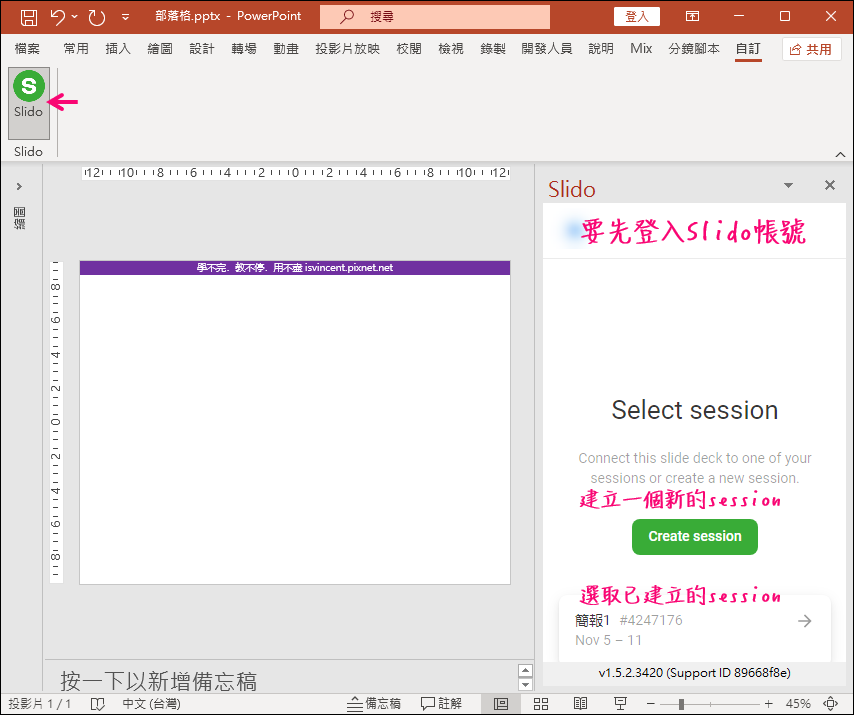
Task: Switch to Normal view icon
Action: pyautogui.click(x=501, y=704)
